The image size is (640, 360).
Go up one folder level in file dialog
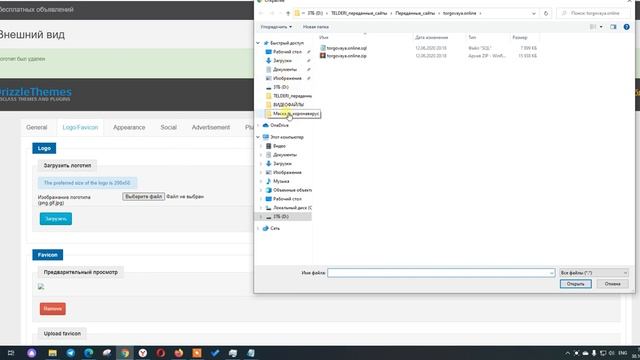pos(288,13)
